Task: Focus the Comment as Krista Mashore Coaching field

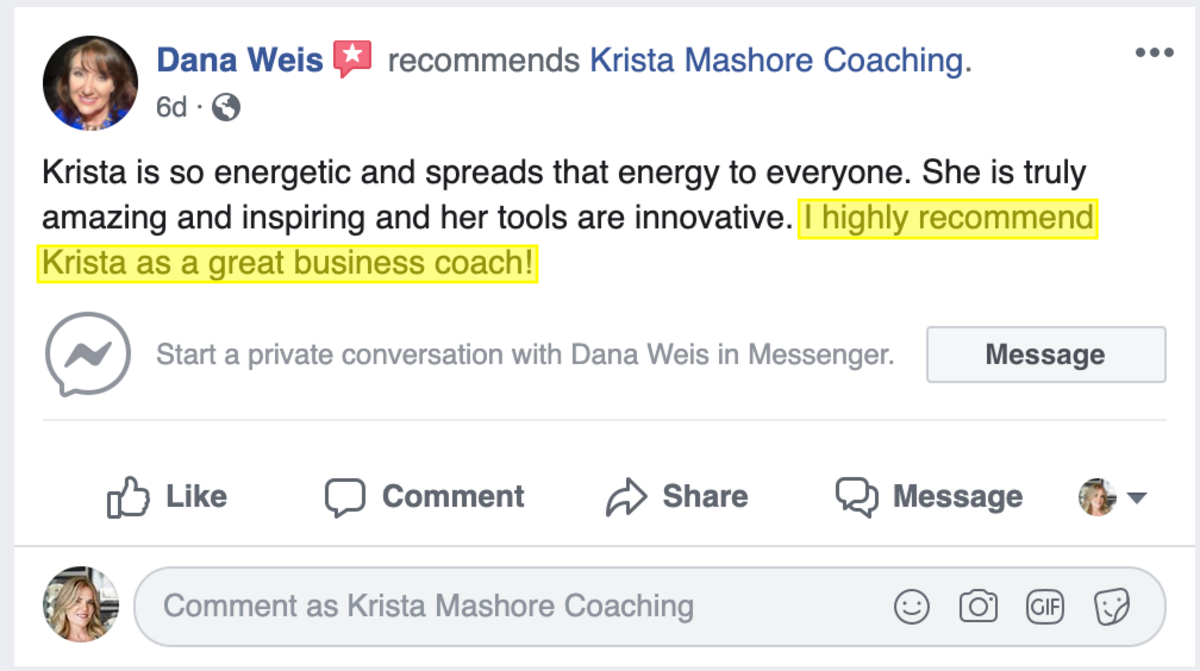Action: [650, 607]
